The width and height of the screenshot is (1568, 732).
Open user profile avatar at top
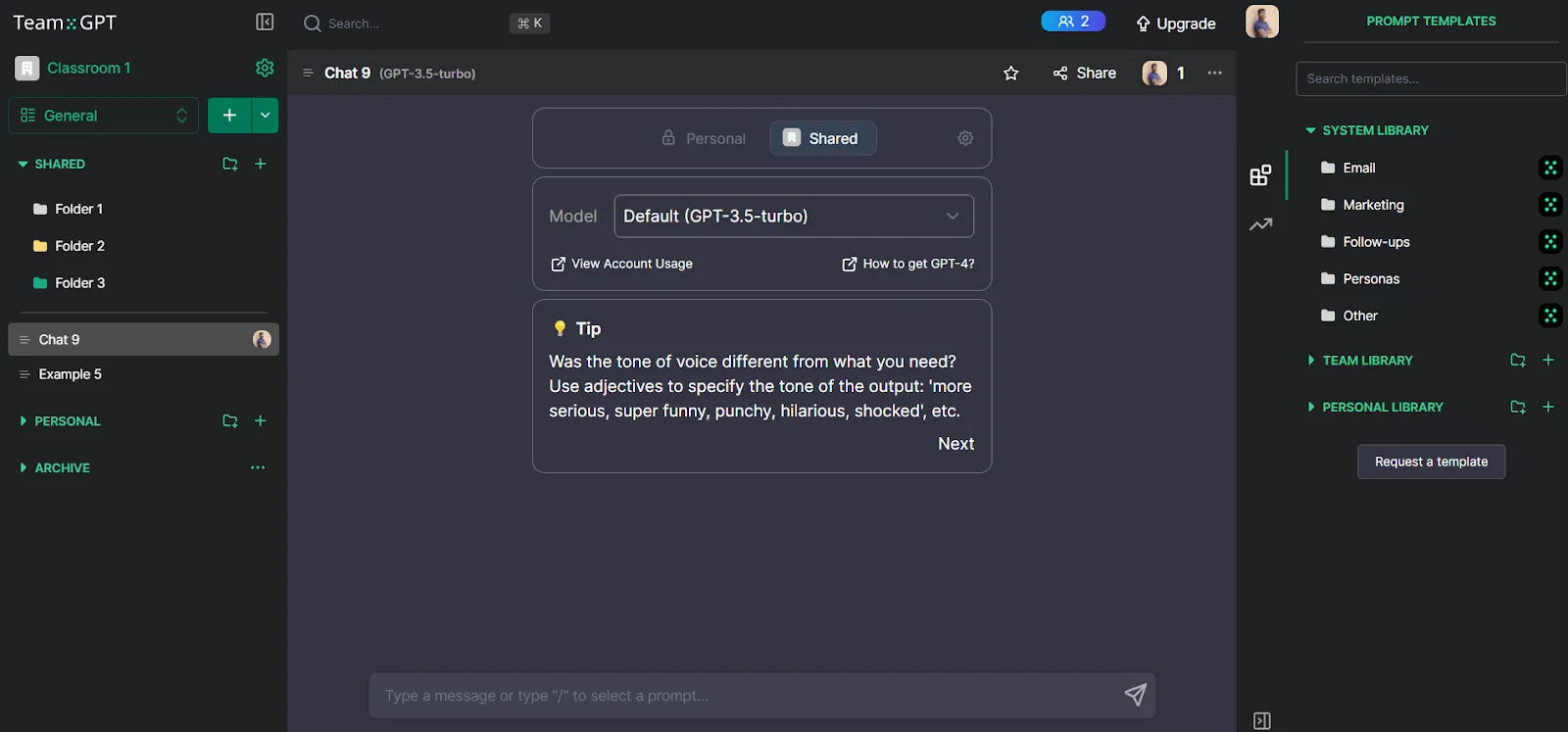1262,22
